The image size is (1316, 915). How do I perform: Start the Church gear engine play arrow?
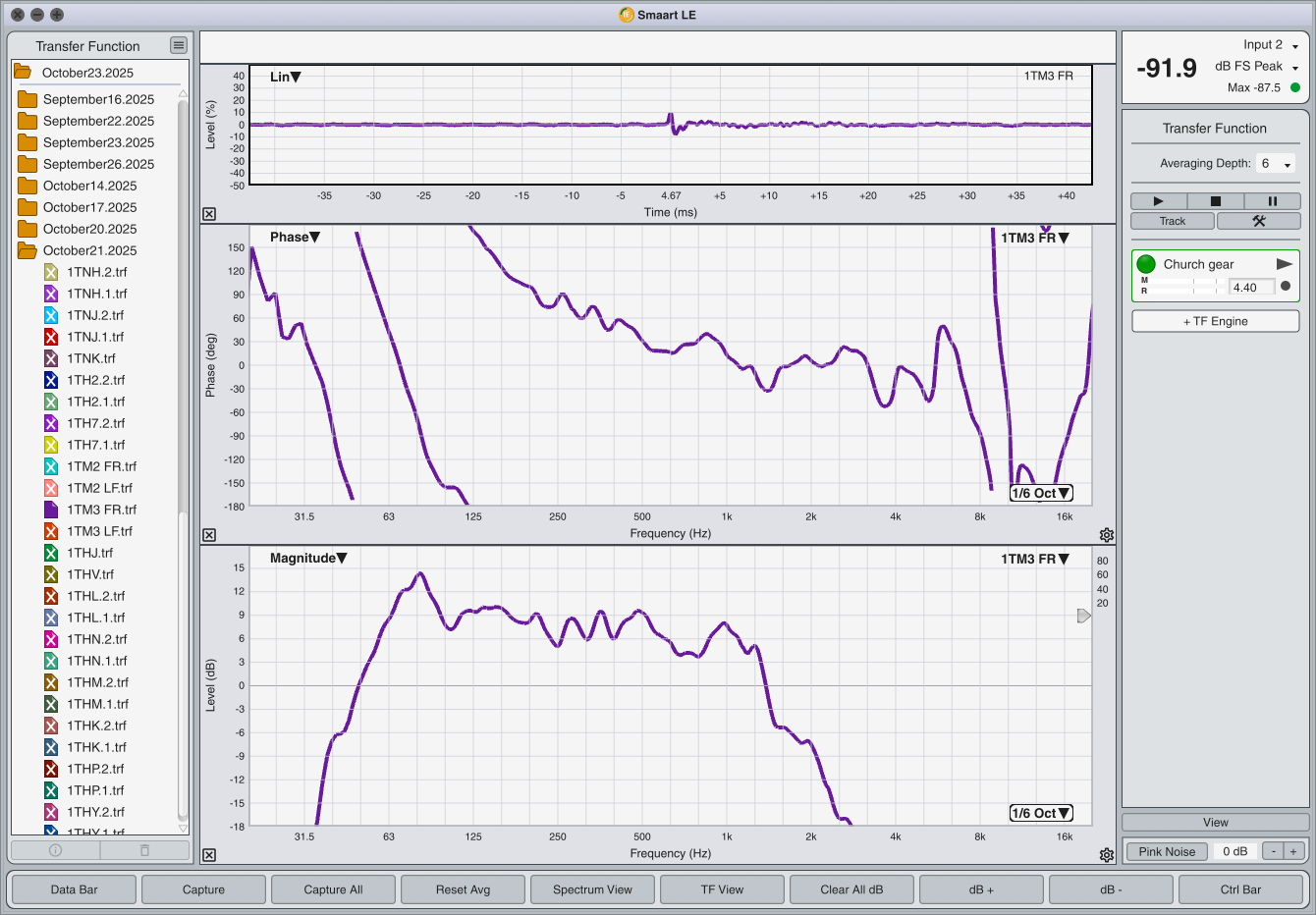(1284, 264)
